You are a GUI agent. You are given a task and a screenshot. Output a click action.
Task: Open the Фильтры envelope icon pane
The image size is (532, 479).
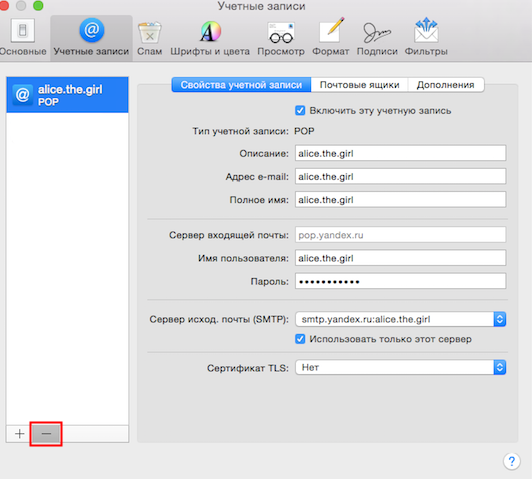[426, 37]
